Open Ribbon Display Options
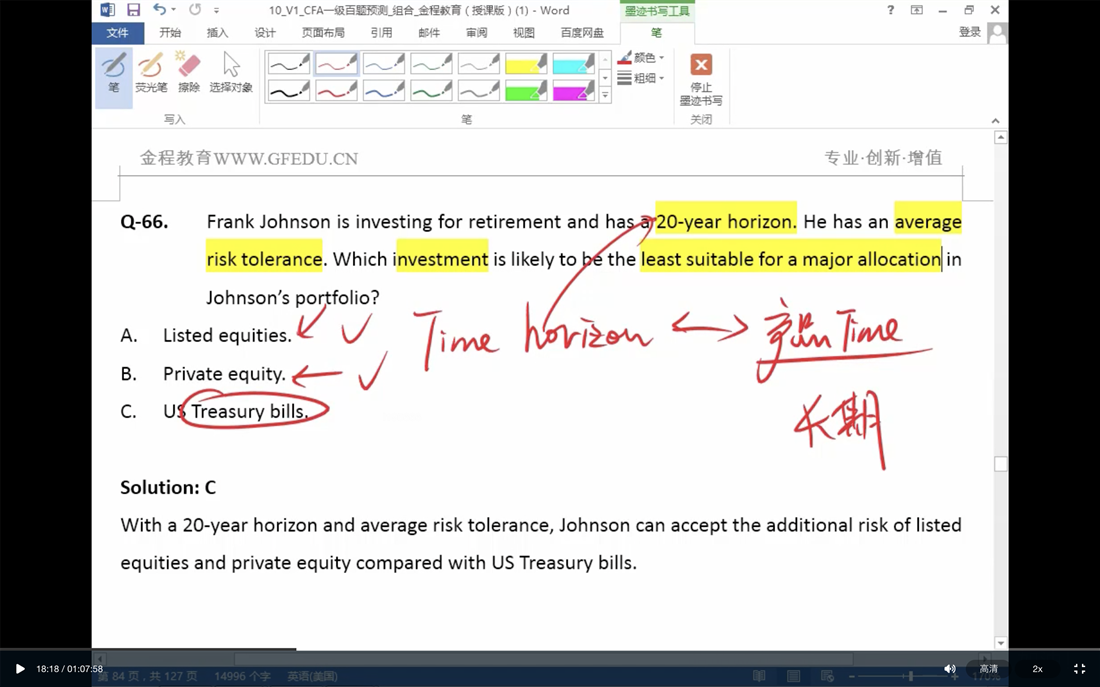This screenshot has height=687, width=1100. [917, 10]
